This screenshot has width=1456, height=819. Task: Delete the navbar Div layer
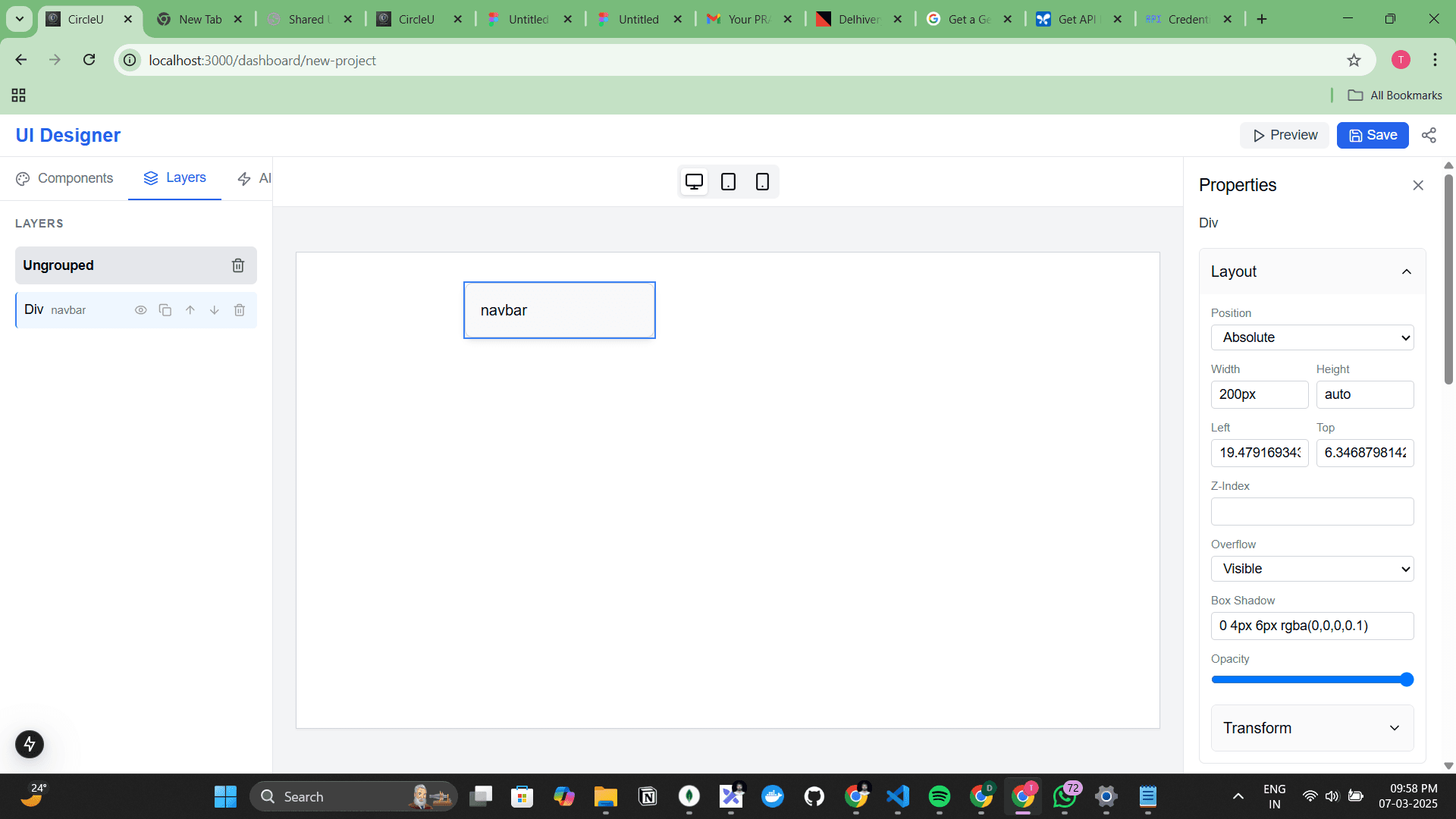(240, 310)
